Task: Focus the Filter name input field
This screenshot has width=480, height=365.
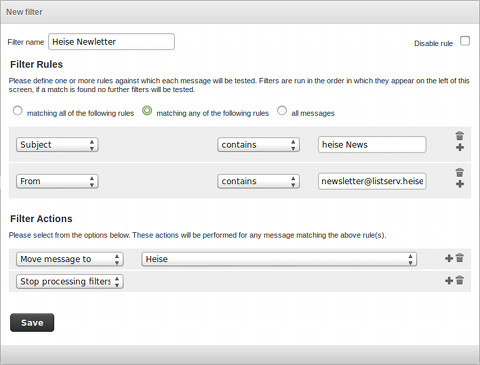Action: pos(111,42)
